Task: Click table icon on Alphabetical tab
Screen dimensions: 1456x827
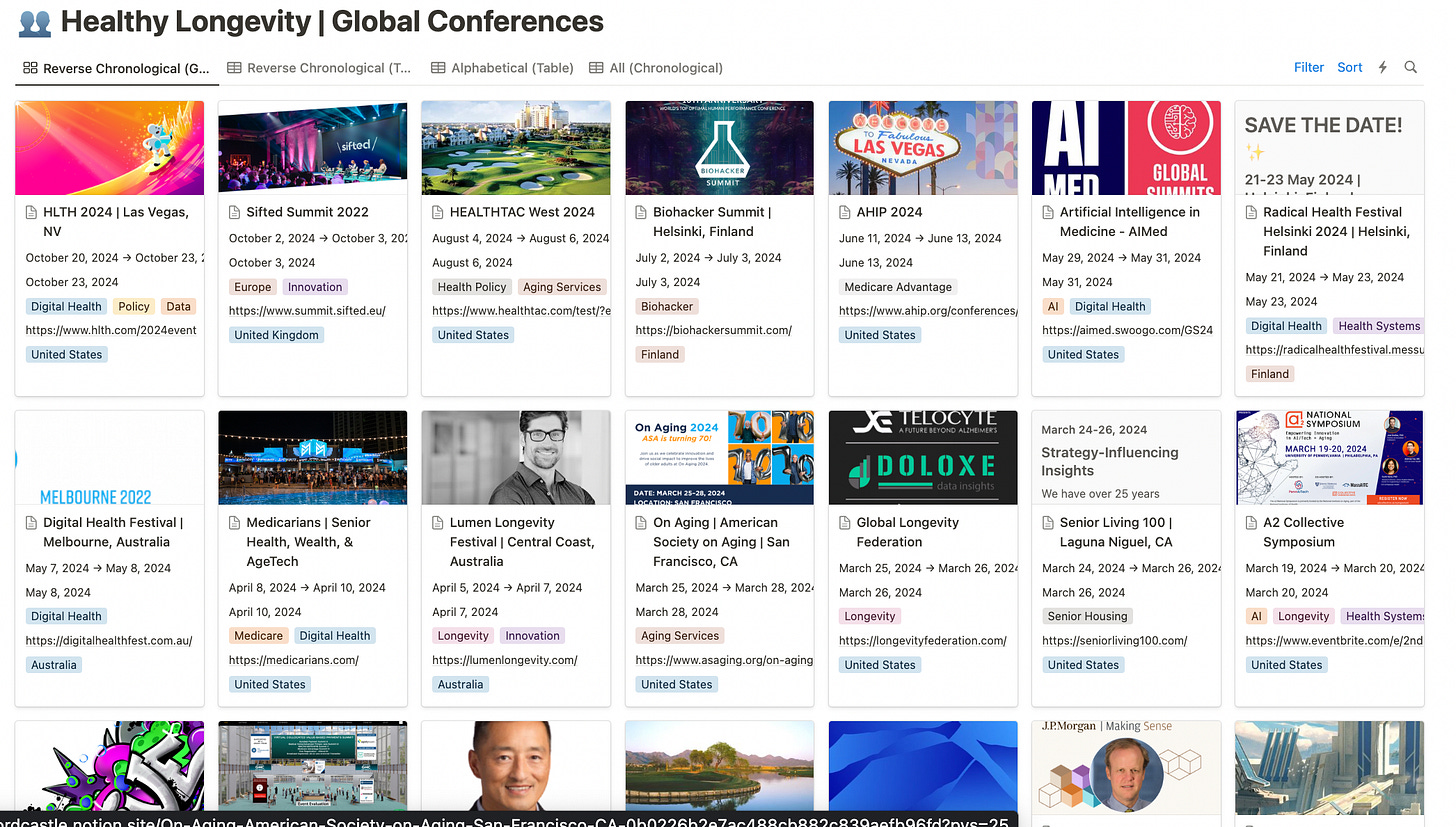Action: [438, 68]
